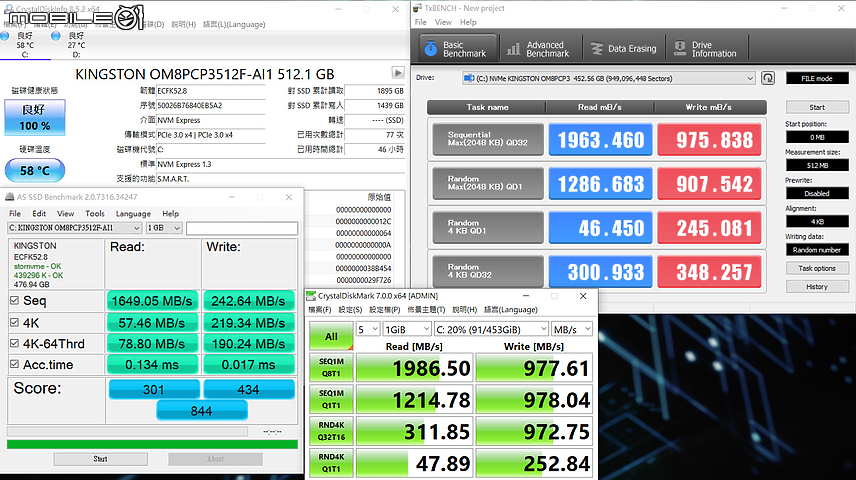Click the 1963.460 sequential read result

click(601, 140)
